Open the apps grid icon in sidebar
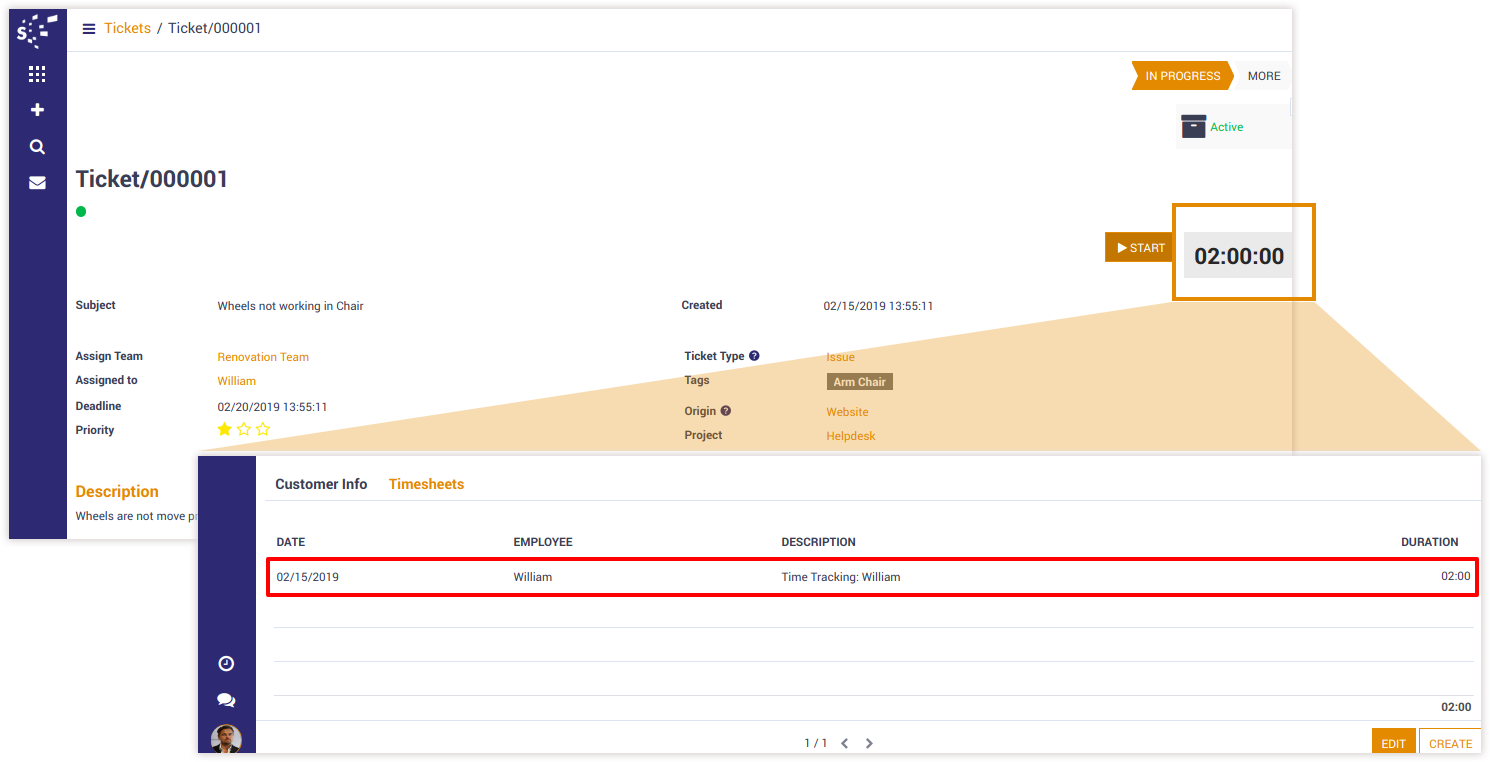The image size is (1490, 762). tap(37, 74)
